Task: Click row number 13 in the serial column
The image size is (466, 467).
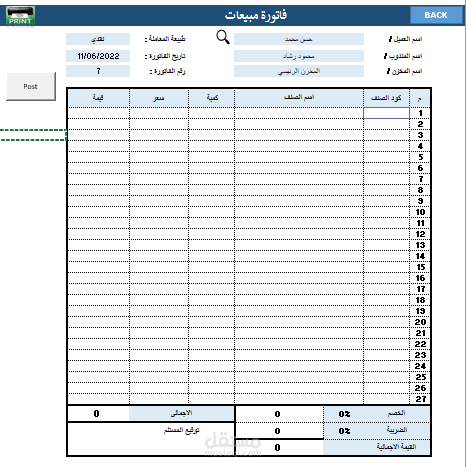Action: pyautogui.click(x=420, y=245)
